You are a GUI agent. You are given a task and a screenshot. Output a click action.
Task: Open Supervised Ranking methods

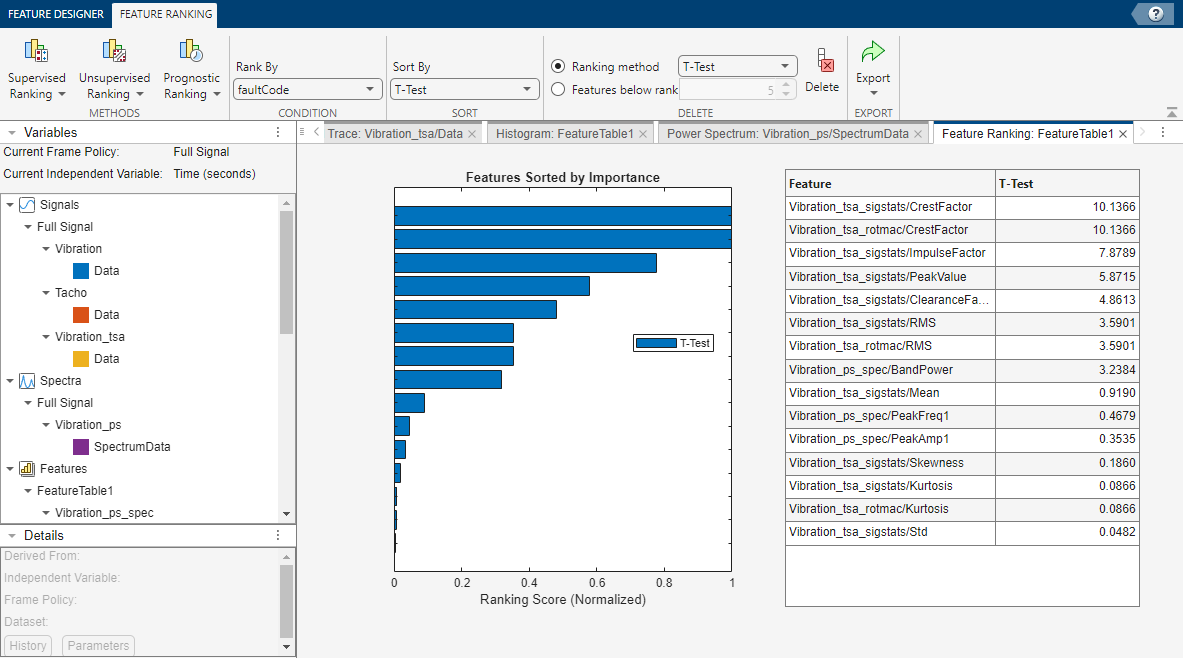point(37,70)
